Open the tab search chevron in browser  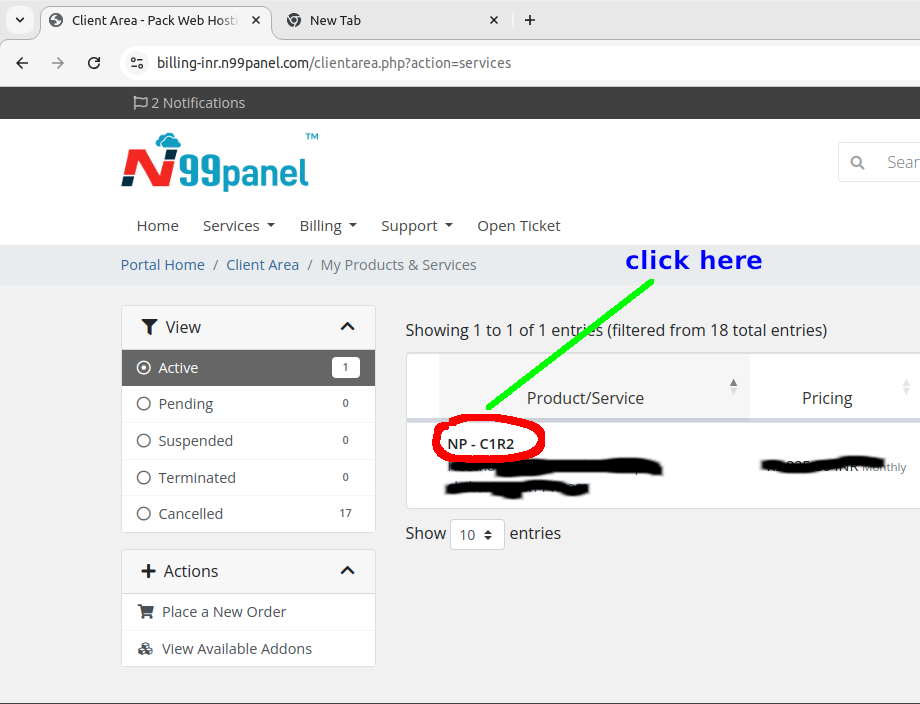point(20,20)
